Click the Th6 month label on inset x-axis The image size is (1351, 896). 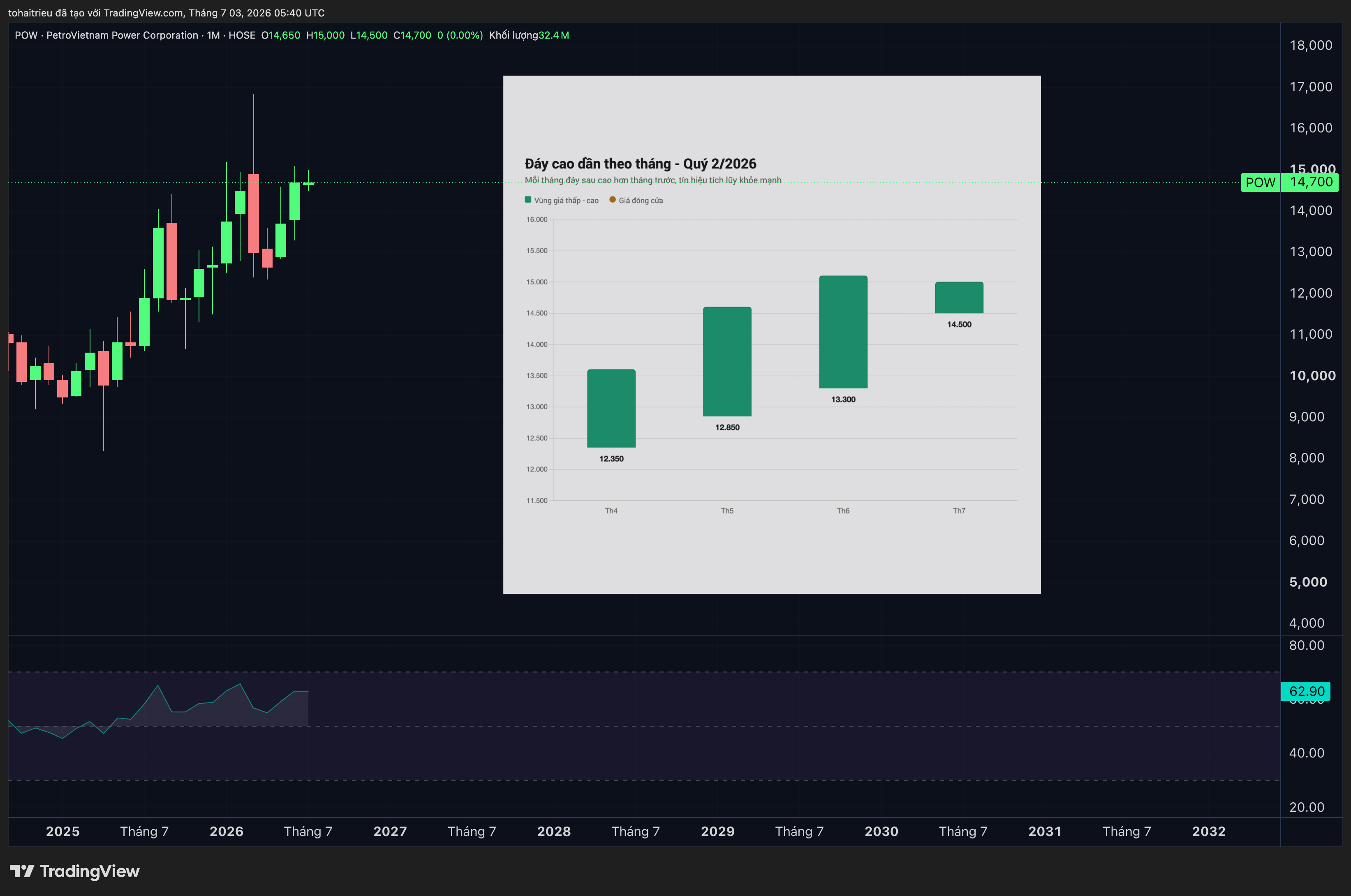click(843, 511)
